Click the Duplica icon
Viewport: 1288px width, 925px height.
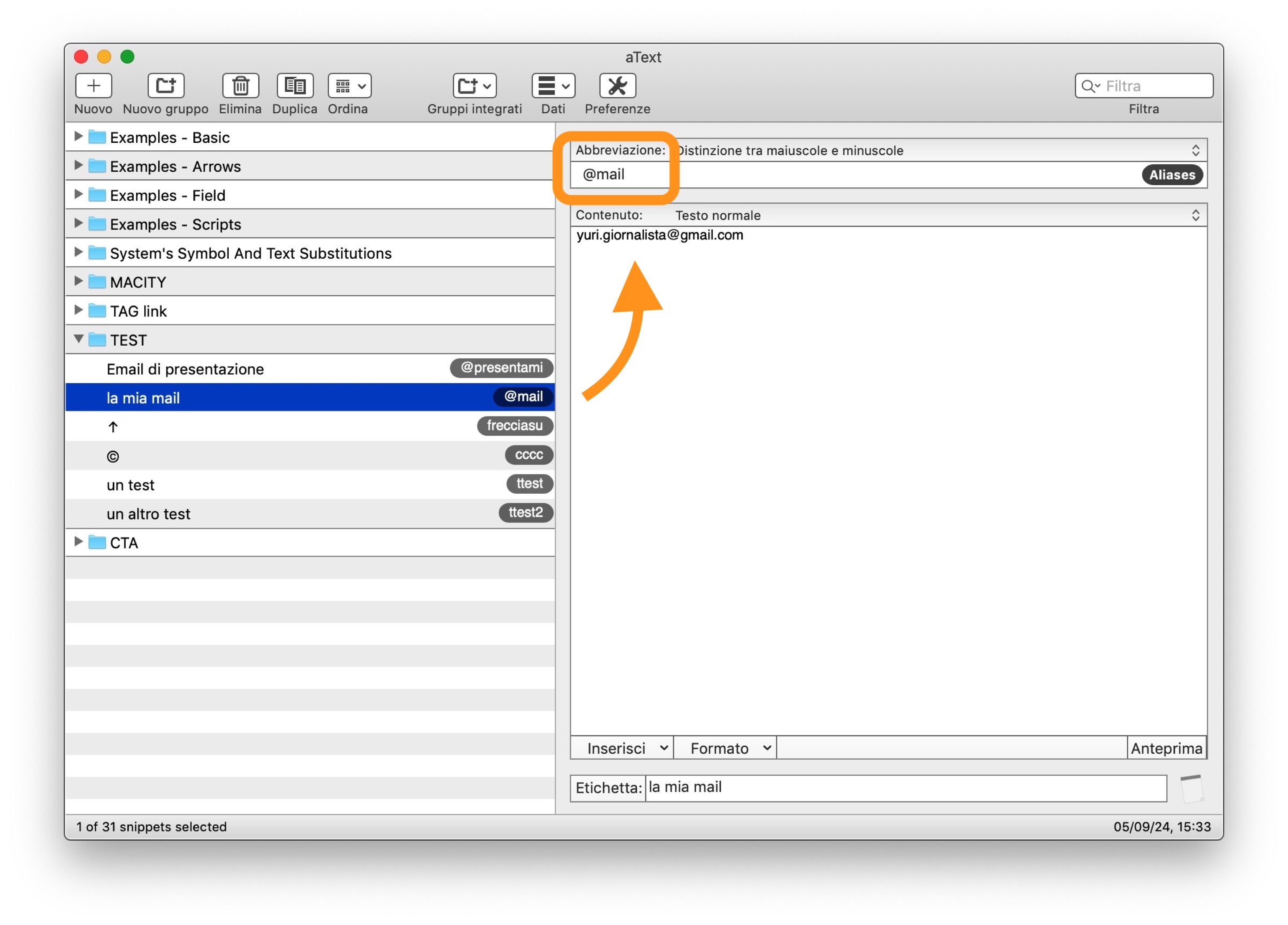[295, 86]
